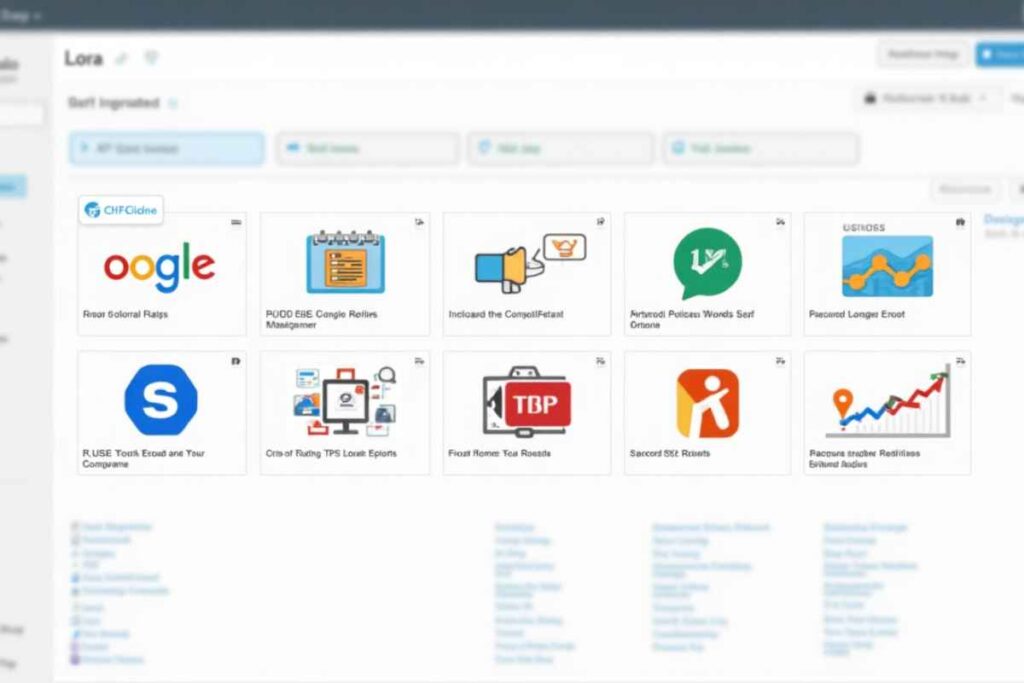Open the blue analytics line chart icon
Viewport: 1024px width, 683px height.
888,266
